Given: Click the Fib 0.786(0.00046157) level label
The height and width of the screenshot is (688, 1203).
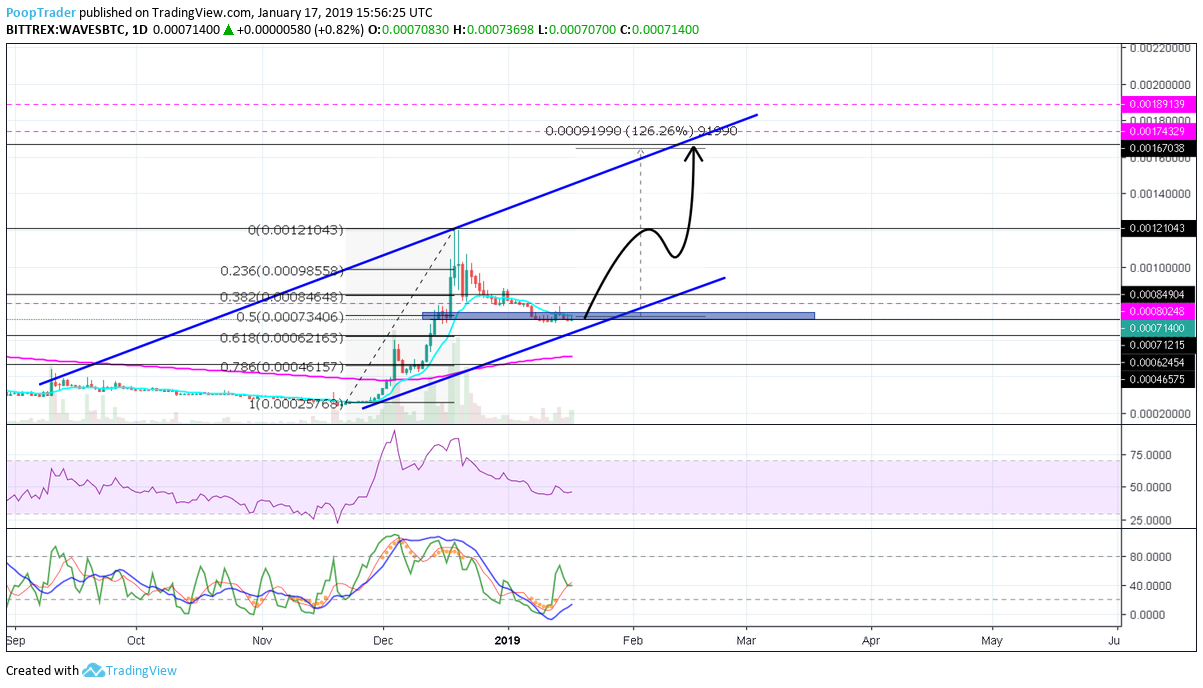Looking at the screenshot, I should (x=282, y=368).
